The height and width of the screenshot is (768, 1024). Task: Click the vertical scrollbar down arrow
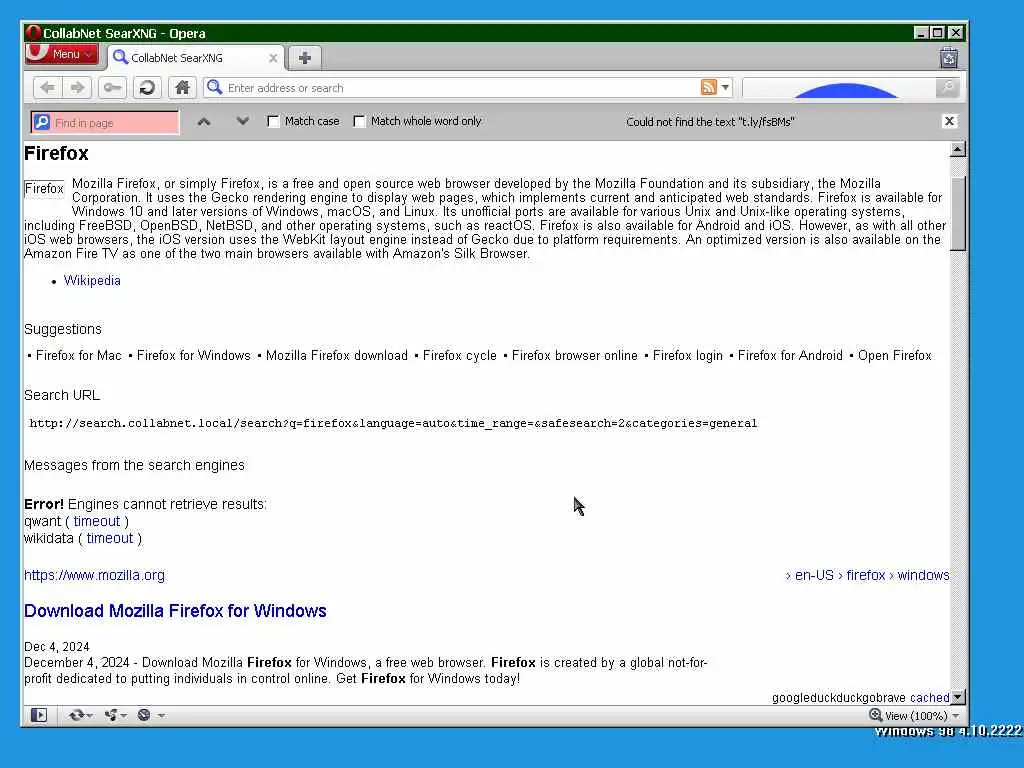point(957,697)
